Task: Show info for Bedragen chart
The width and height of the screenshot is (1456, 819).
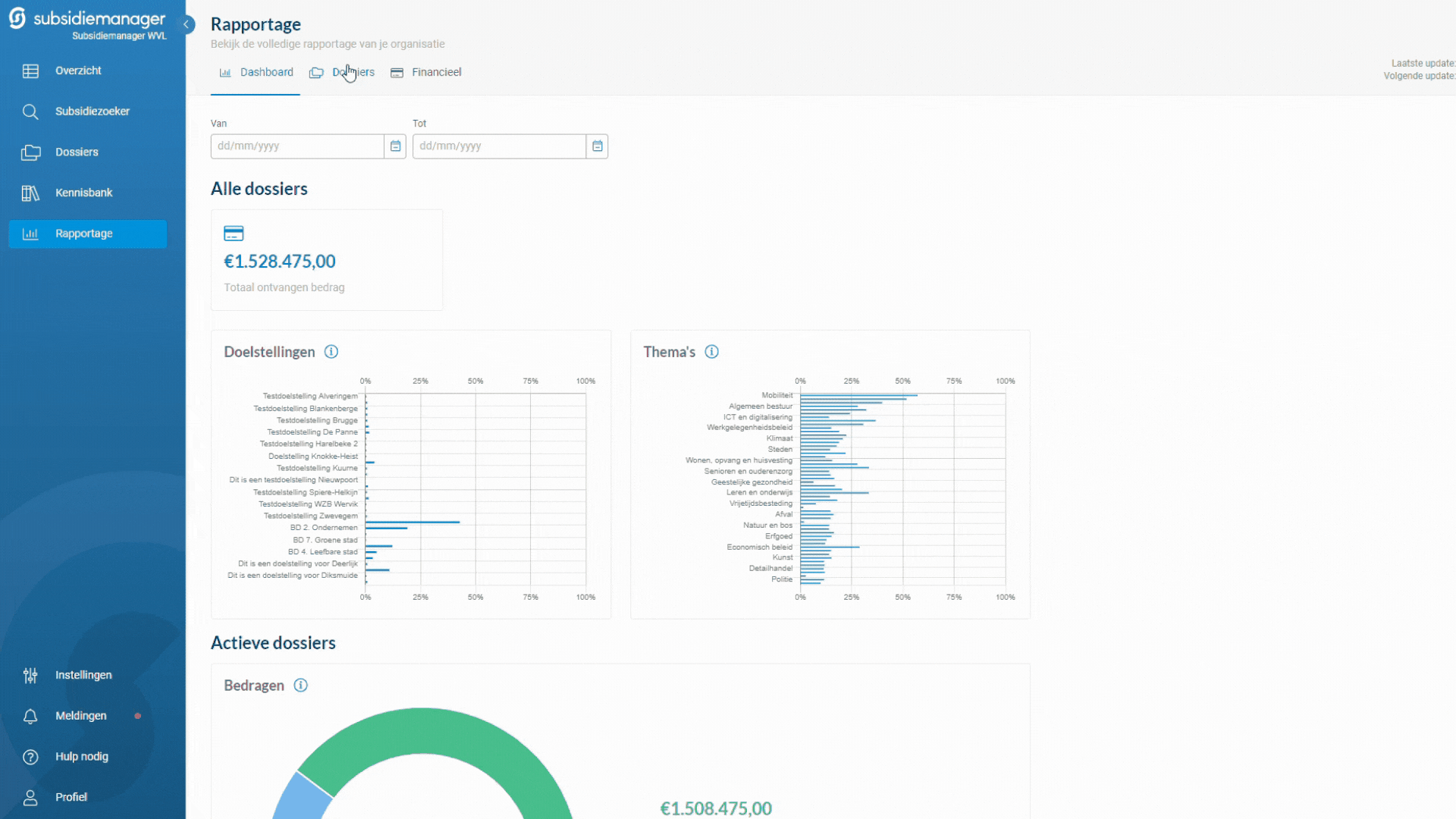Action: (301, 686)
